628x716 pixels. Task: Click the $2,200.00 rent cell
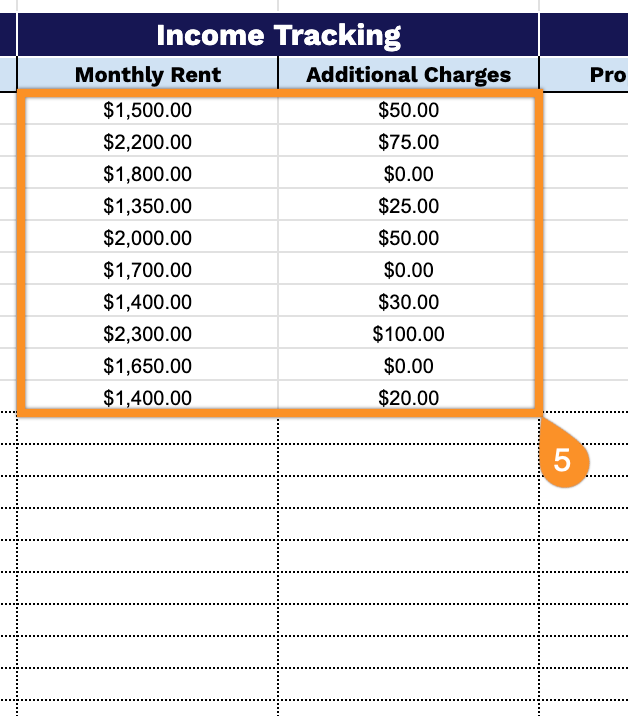tap(148, 142)
